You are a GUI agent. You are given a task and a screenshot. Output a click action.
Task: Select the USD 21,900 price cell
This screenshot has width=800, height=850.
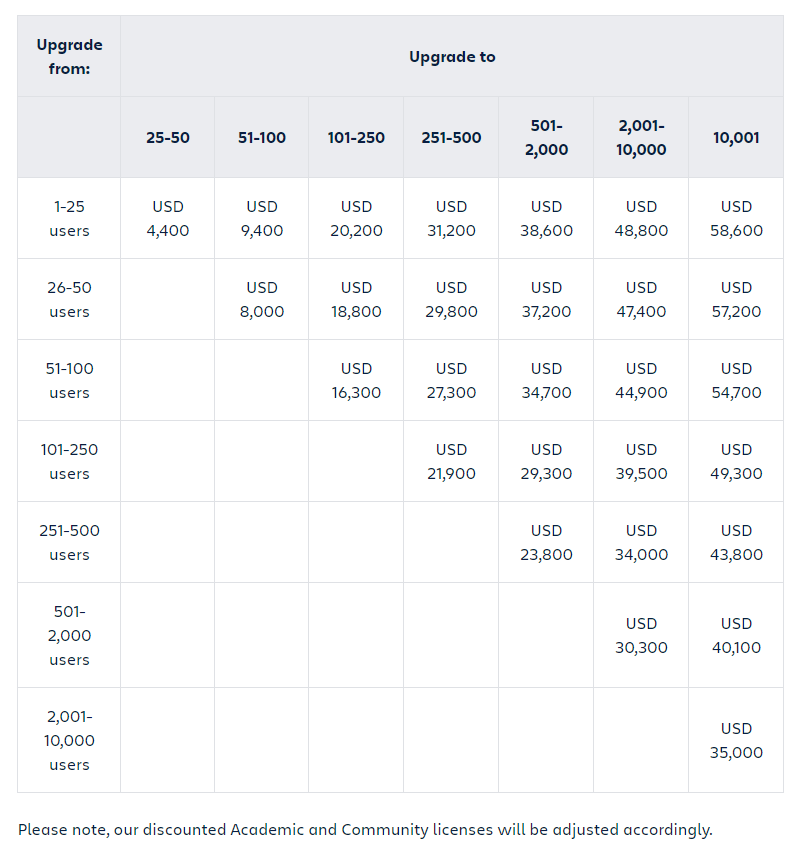tap(451, 461)
